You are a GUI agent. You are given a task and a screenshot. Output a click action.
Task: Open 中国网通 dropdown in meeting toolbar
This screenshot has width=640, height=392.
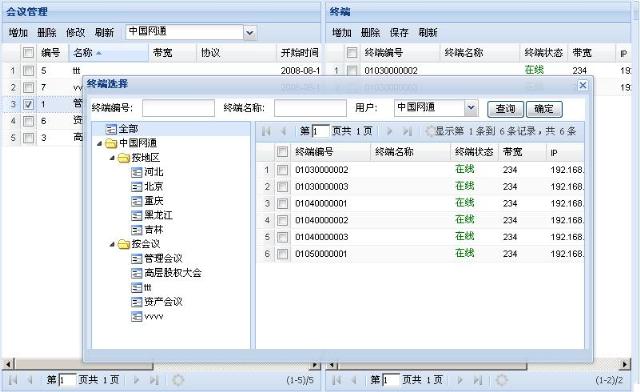[250, 33]
